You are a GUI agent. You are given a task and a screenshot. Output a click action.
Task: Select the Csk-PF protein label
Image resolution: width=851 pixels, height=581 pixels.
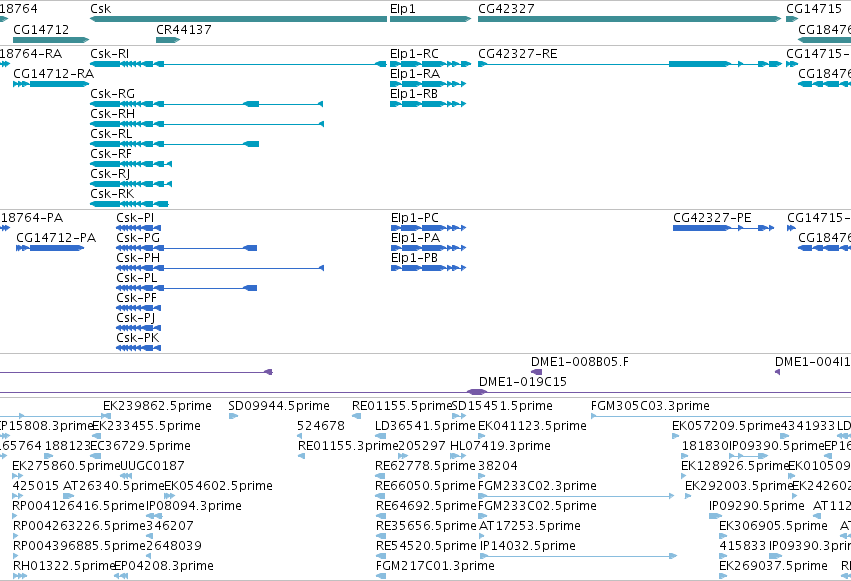[x=137, y=298]
